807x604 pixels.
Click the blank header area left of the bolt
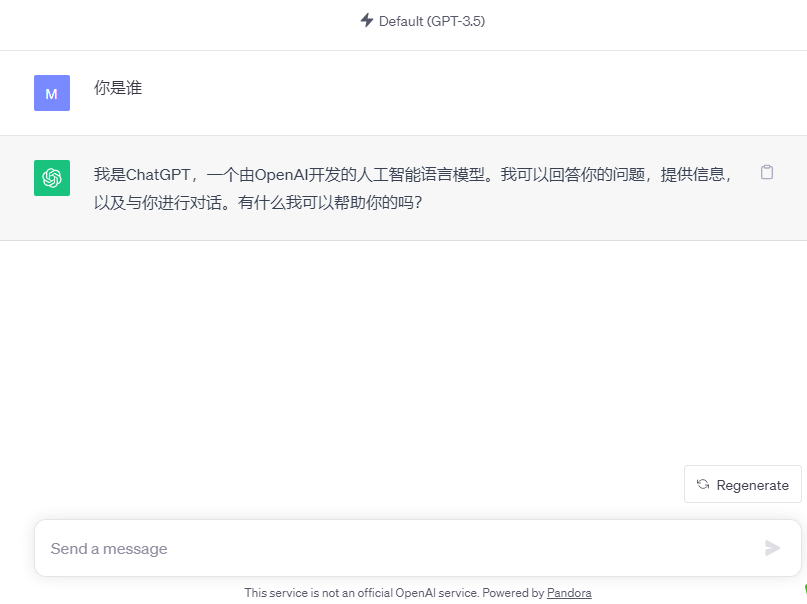tap(180, 22)
